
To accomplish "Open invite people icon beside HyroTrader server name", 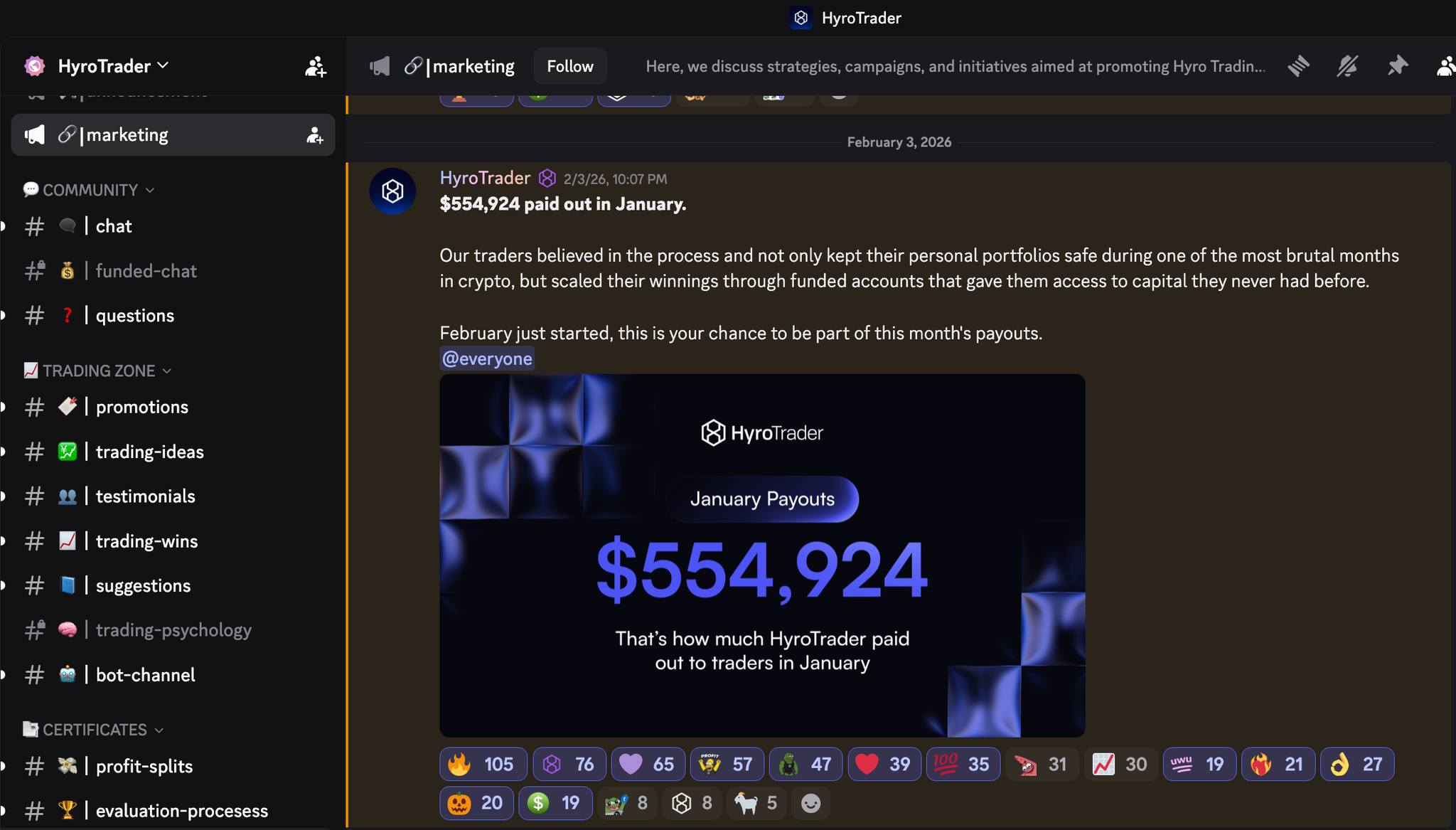I will tap(315, 66).
